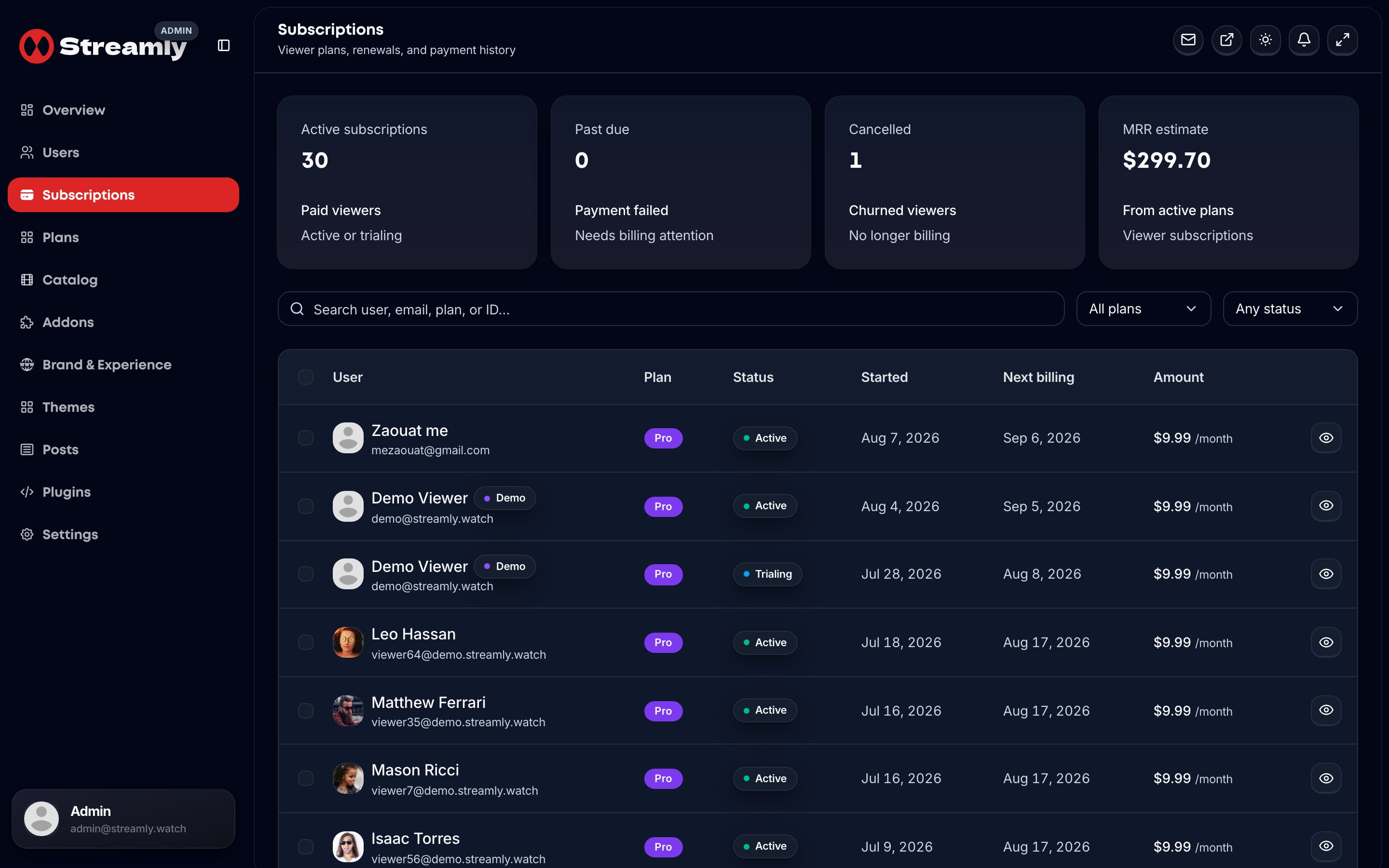Click Jul 28, 2026 started date
Image resolution: width=1389 pixels, height=868 pixels.
click(x=901, y=574)
